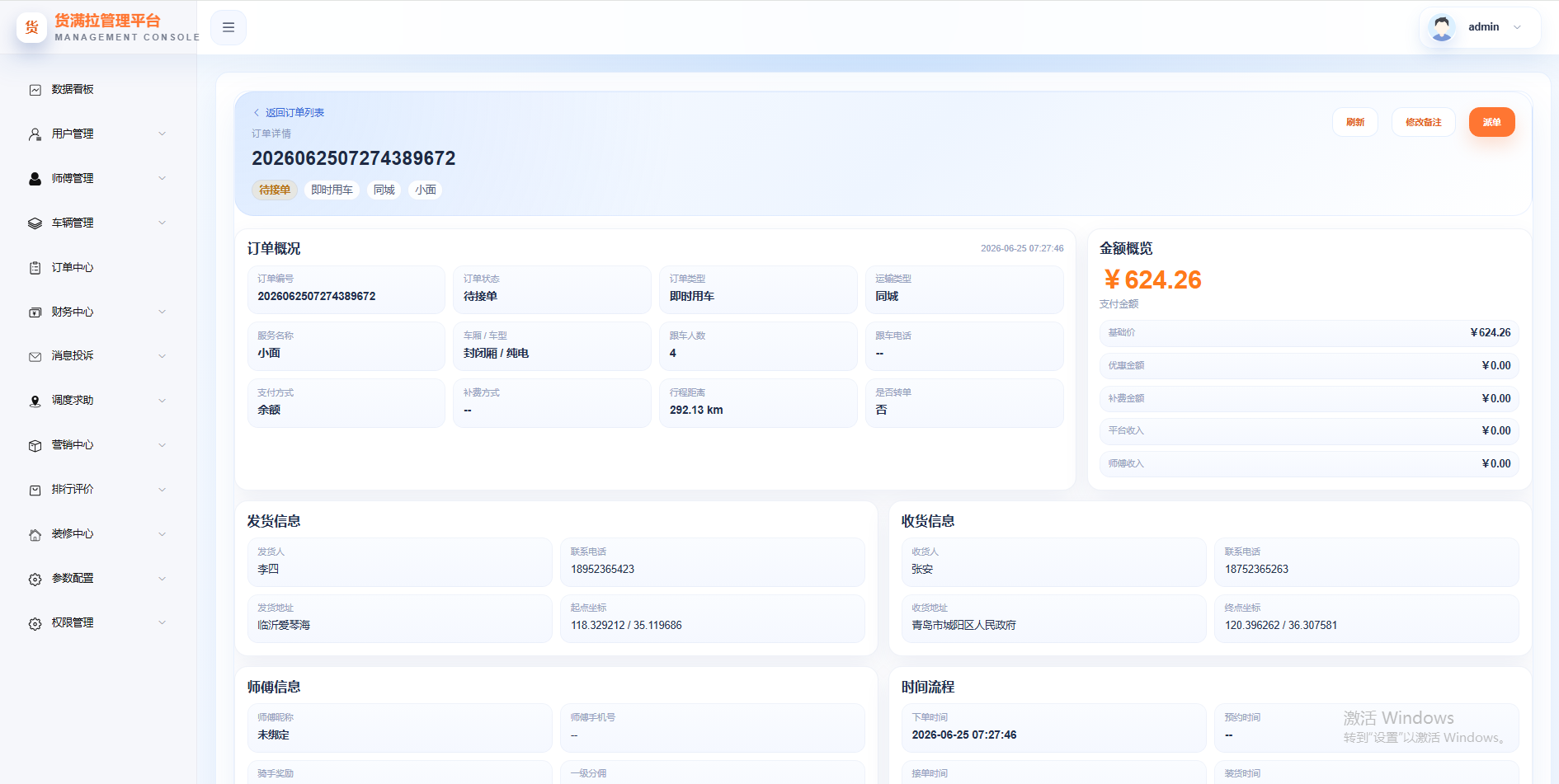Screen dimensions: 1559x784
Task: Click the 订单中心 clipboard icon
Action: point(35,268)
